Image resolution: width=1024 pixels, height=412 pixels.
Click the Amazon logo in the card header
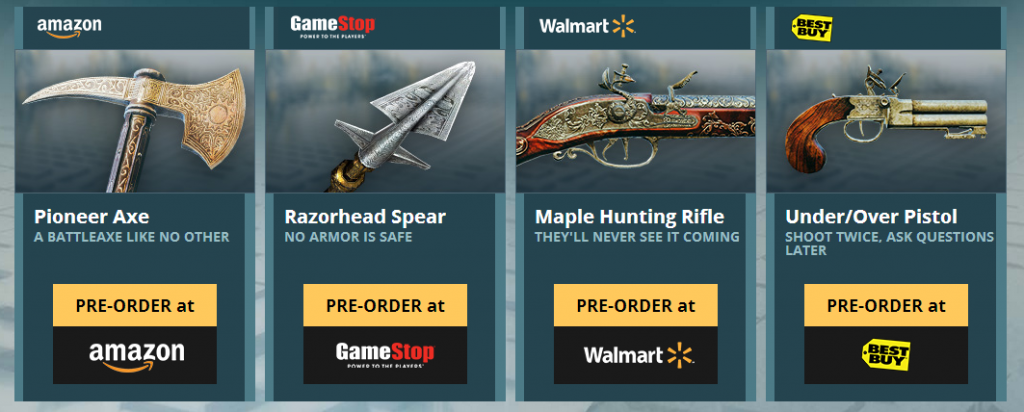(x=69, y=27)
